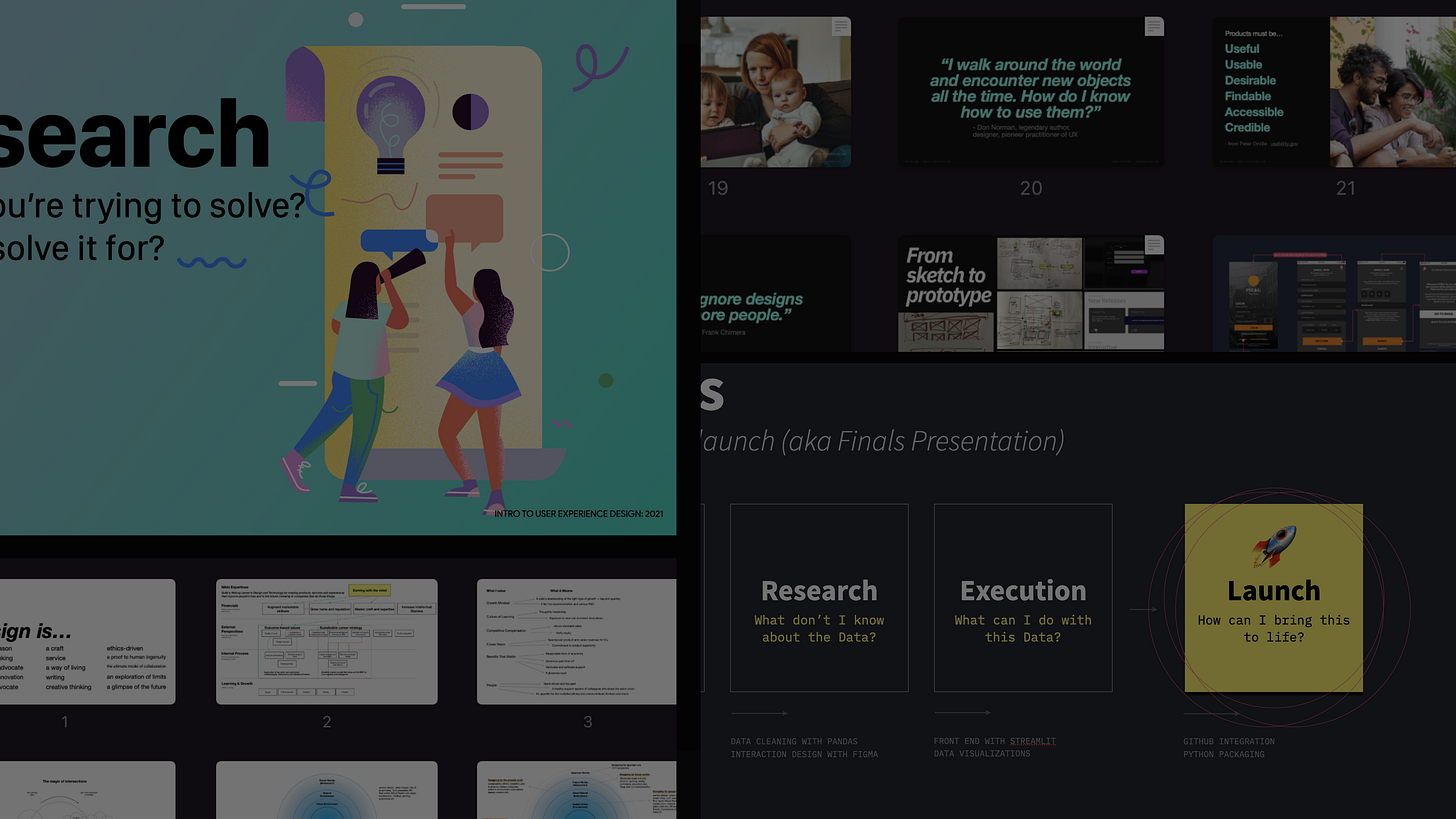Image resolution: width=1456 pixels, height=819 pixels.
Task: Open presenter notes icon on slide 20
Action: click(x=1155, y=26)
